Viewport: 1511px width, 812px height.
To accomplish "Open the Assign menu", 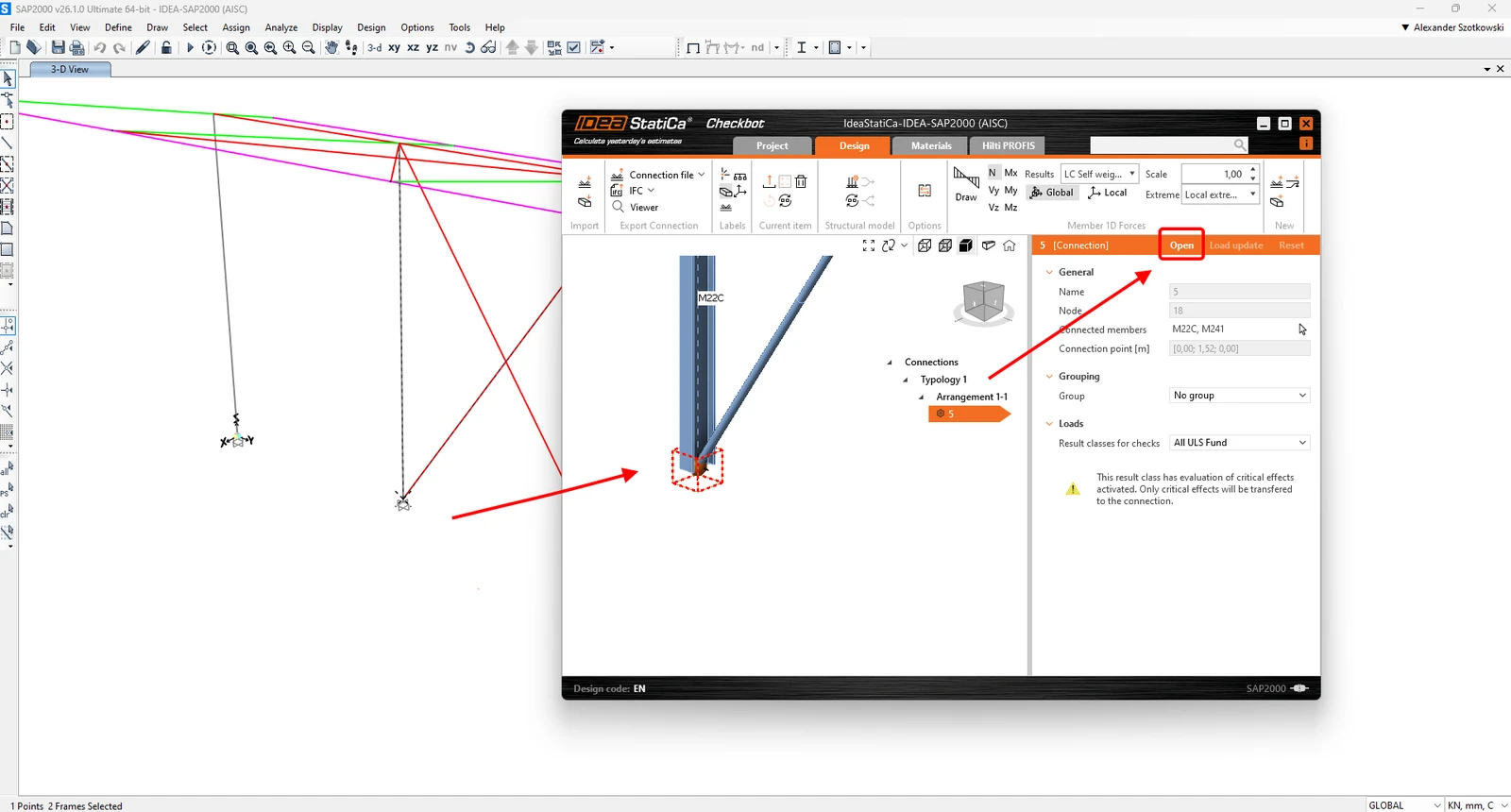I will point(236,27).
